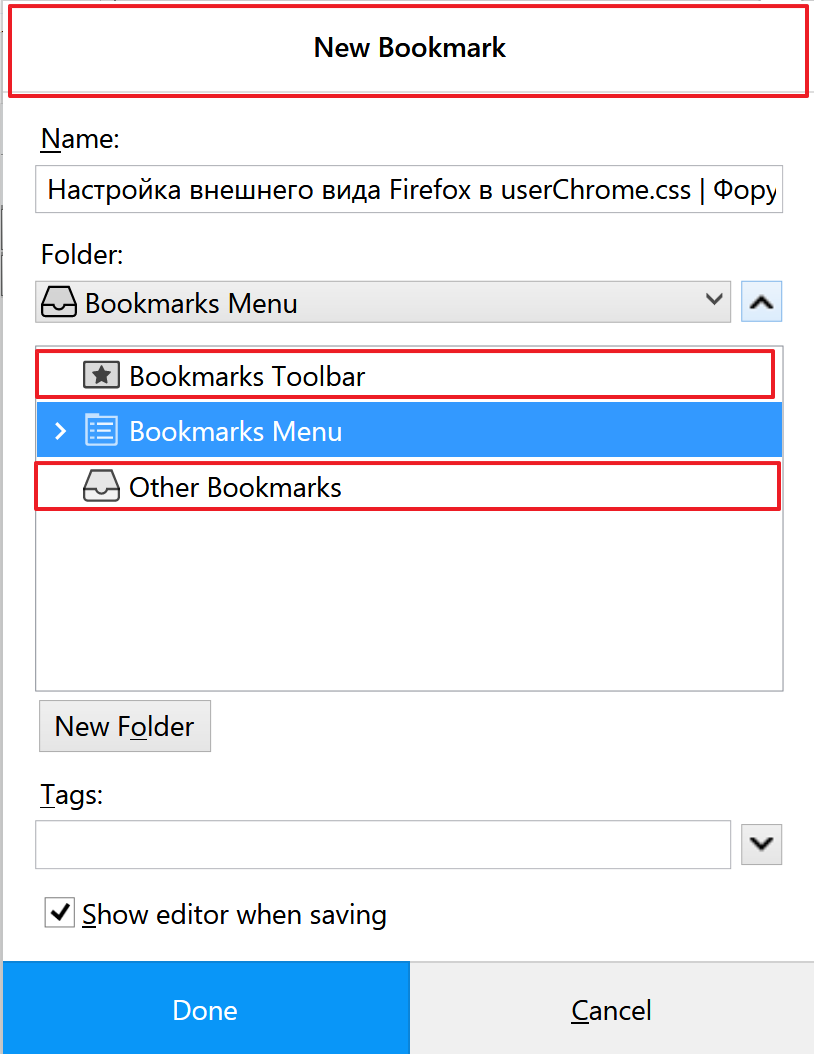Cancel the New Bookmark dialog
This screenshot has height=1054, width=814.
(x=612, y=1008)
